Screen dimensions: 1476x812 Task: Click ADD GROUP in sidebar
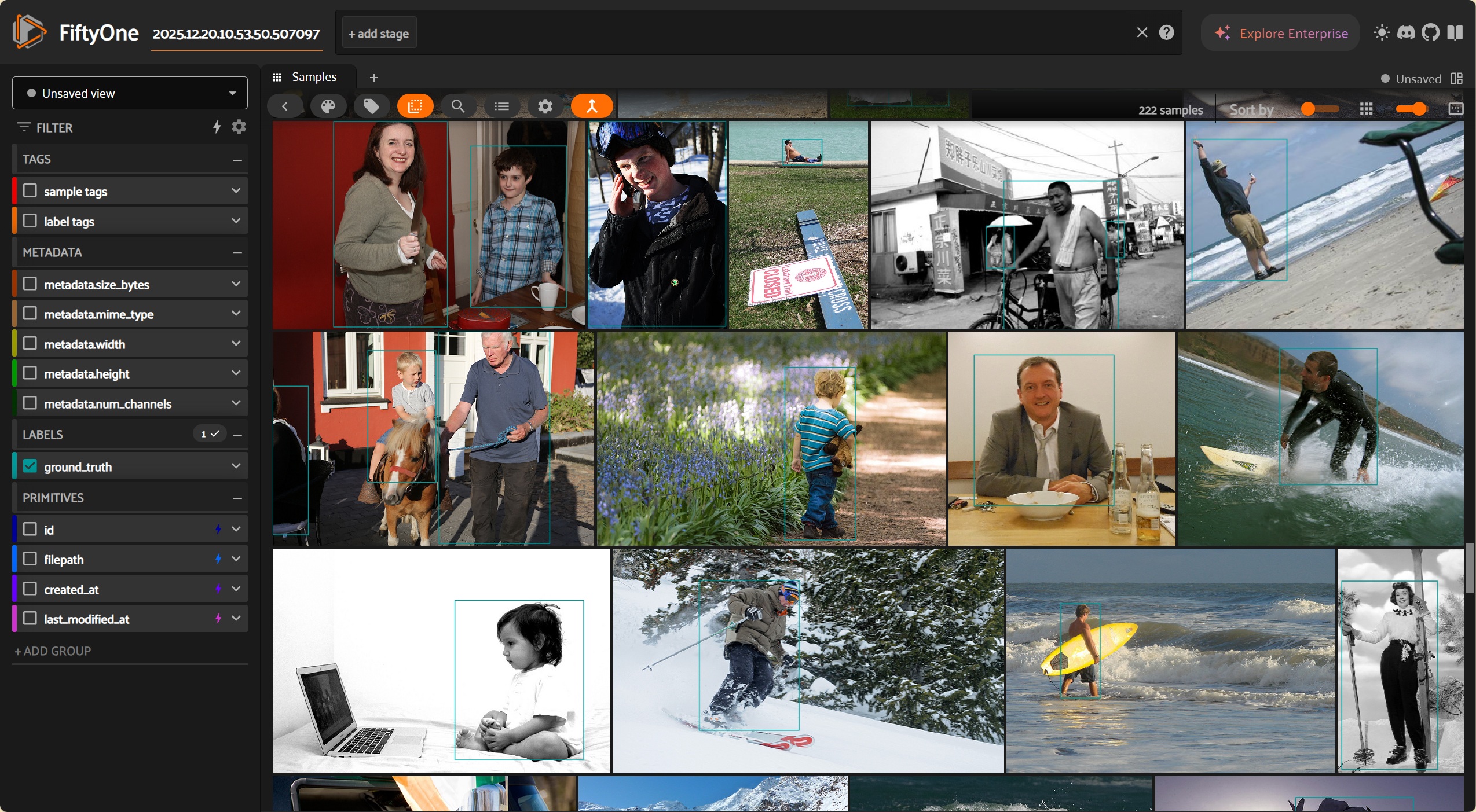(53, 651)
